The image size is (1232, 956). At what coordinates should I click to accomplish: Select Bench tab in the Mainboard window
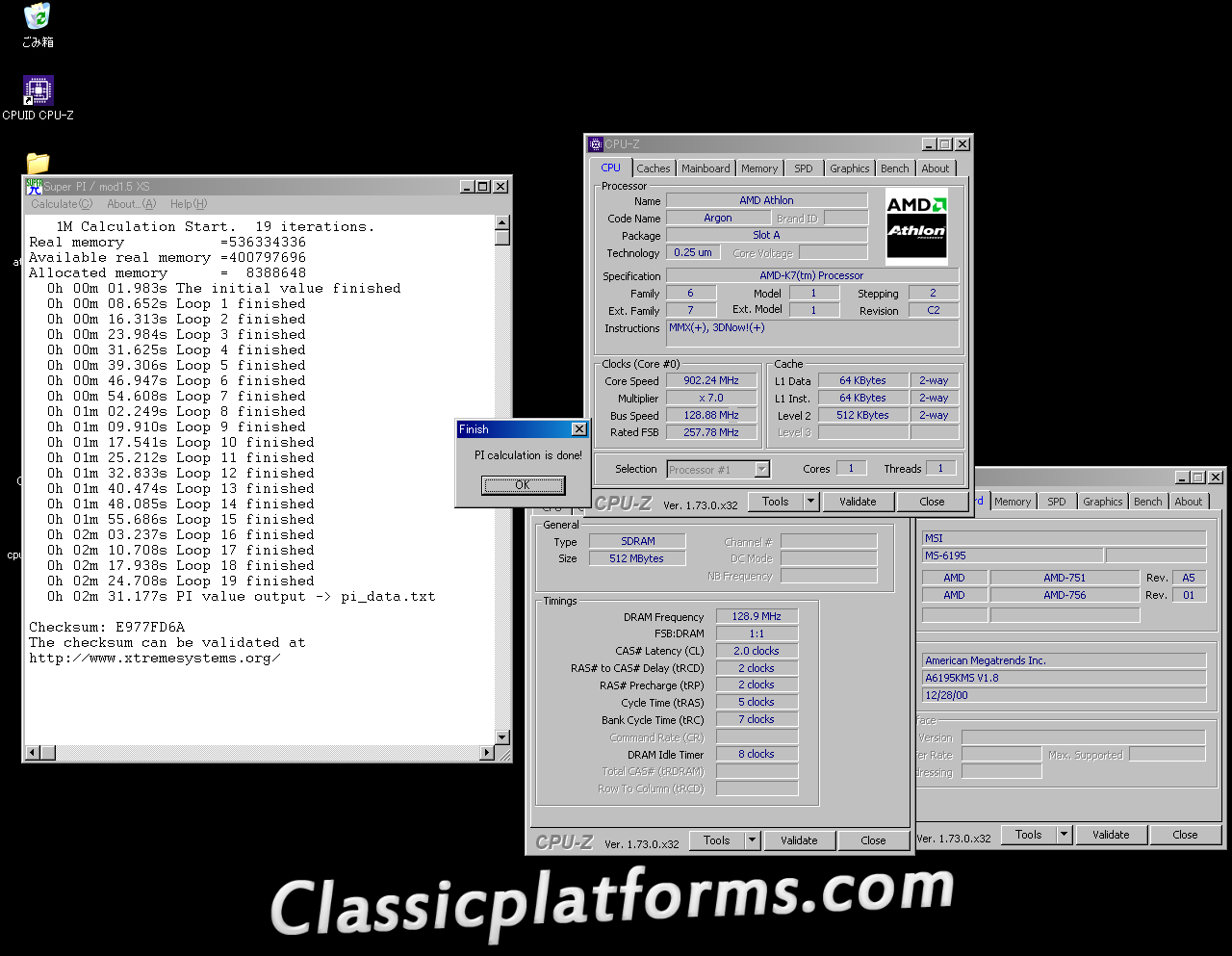click(x=1148, y=502)
